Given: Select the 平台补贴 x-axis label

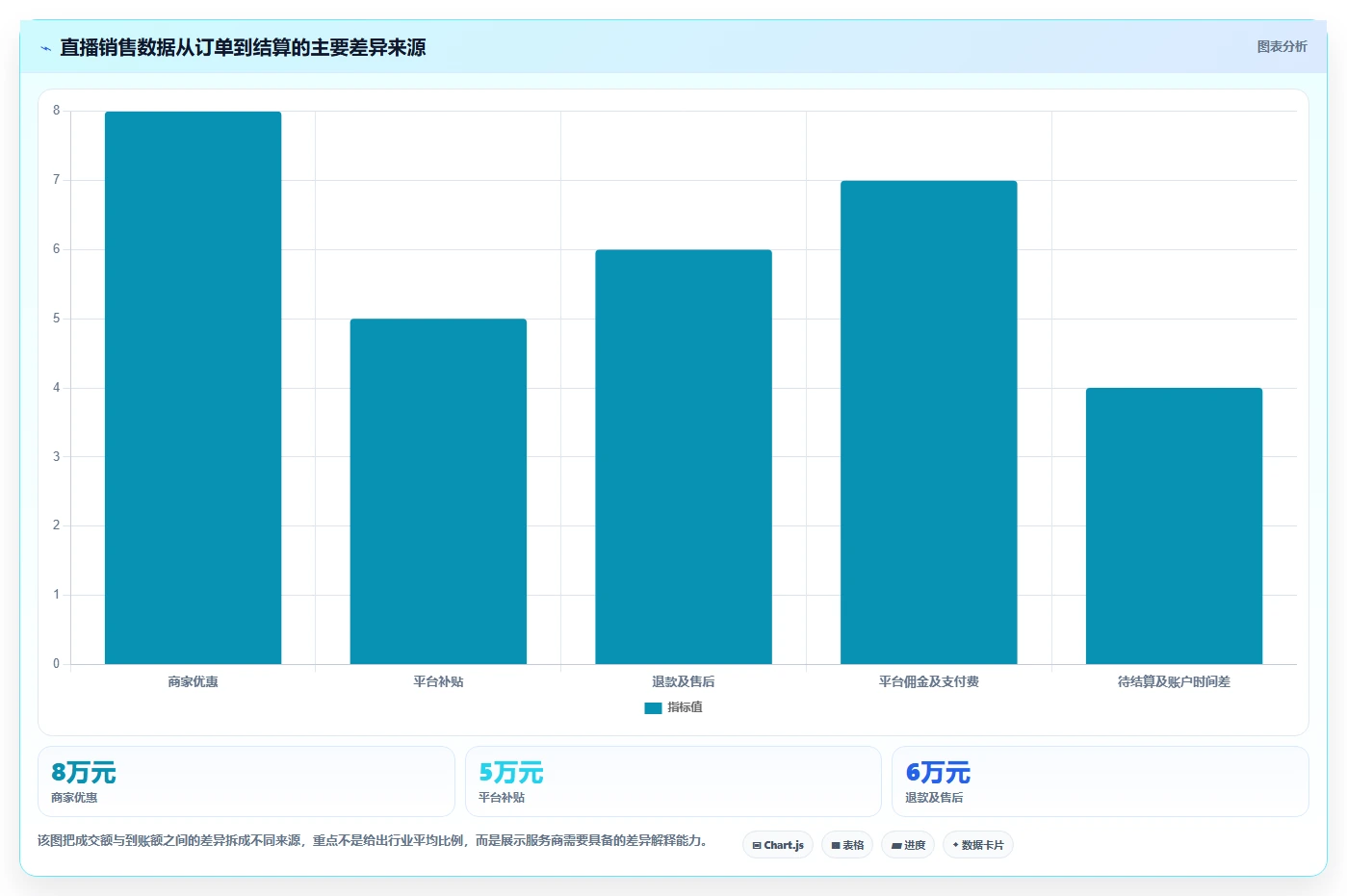Looking at the screenshot, I should click(438, 681).
